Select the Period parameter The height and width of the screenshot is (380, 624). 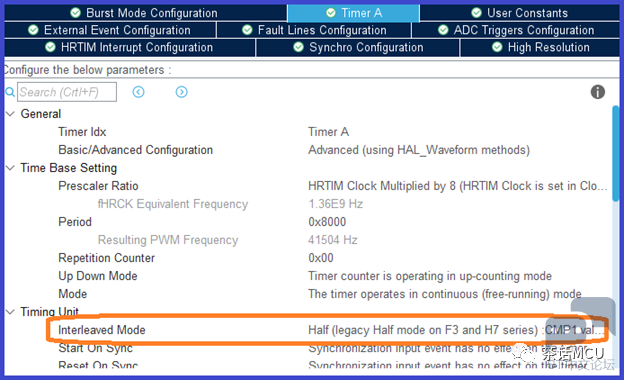pos(75,222)
